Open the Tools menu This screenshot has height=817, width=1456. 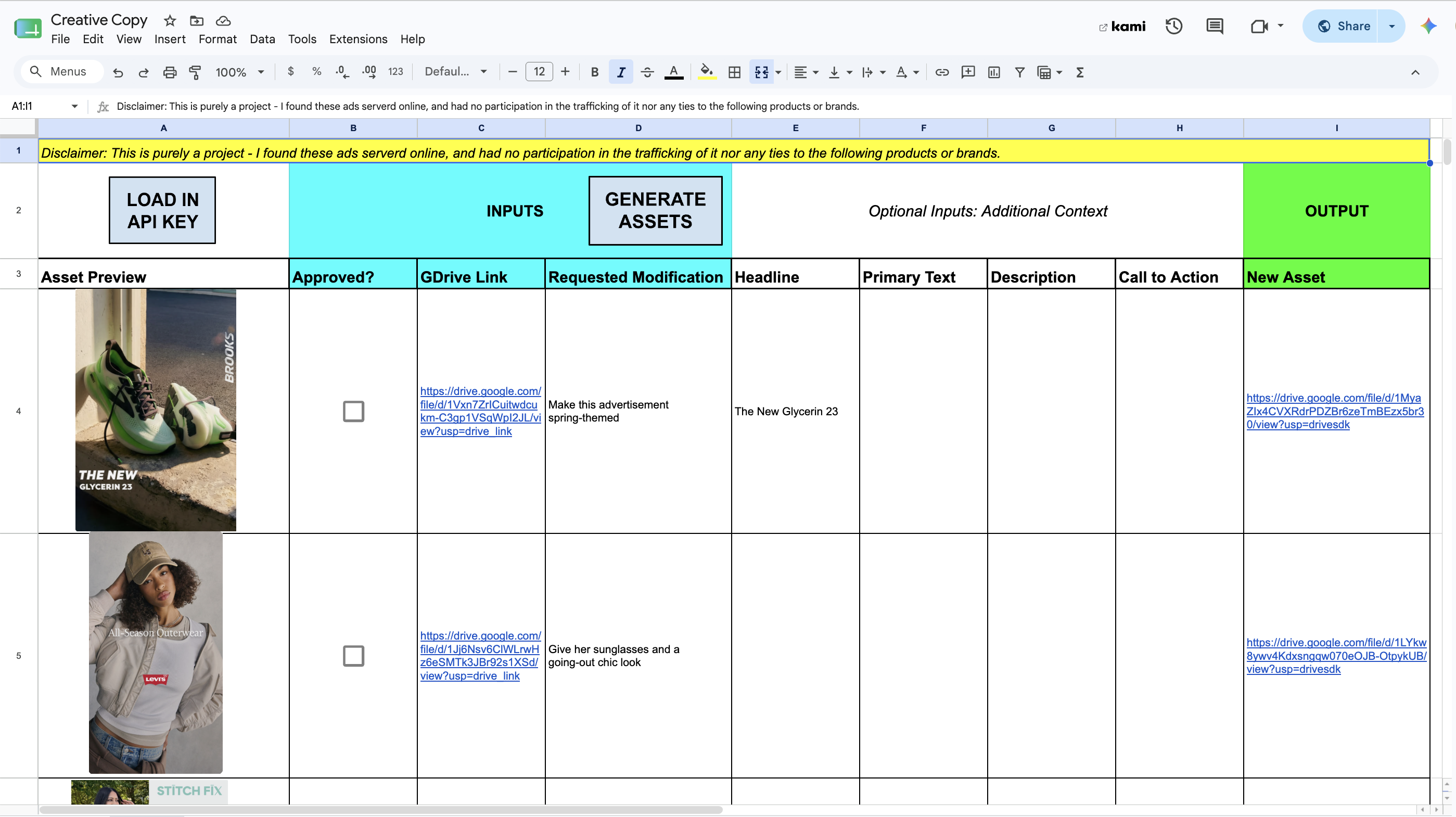click(x=302, y=39)
